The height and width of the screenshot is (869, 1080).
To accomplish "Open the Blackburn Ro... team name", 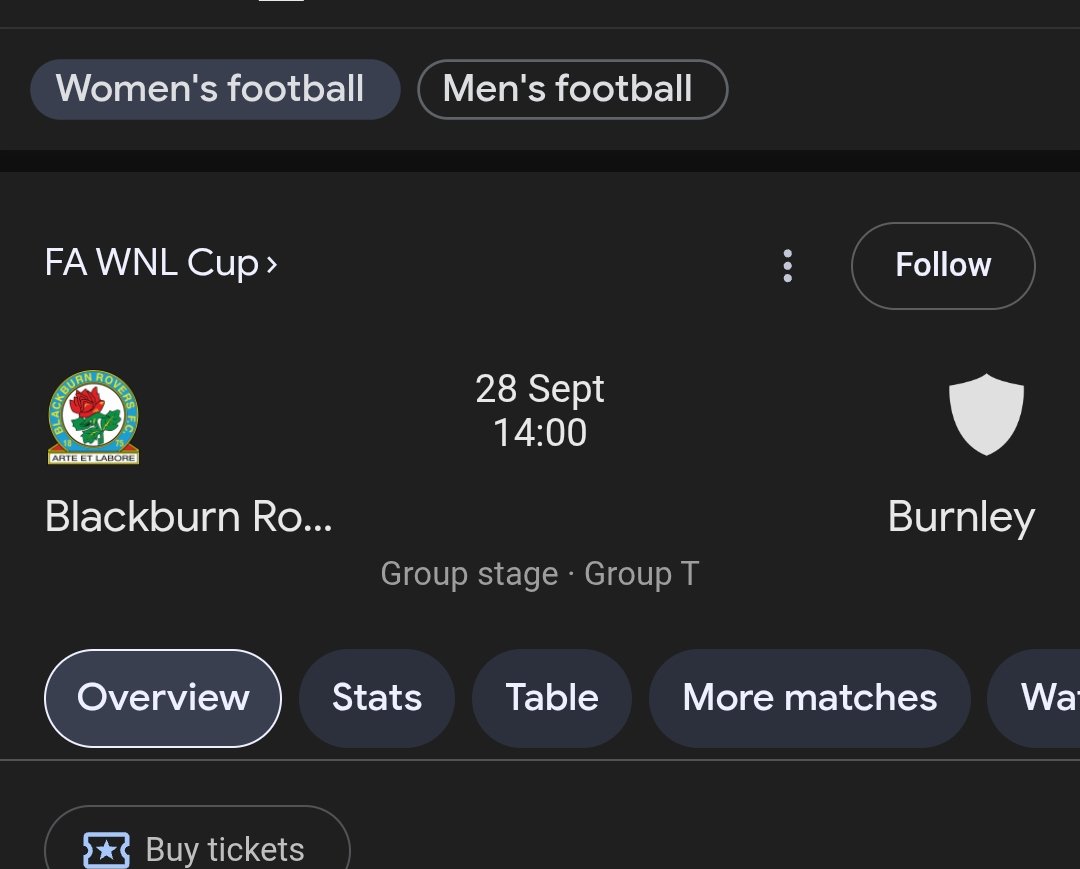I will [x=188, y=516].
